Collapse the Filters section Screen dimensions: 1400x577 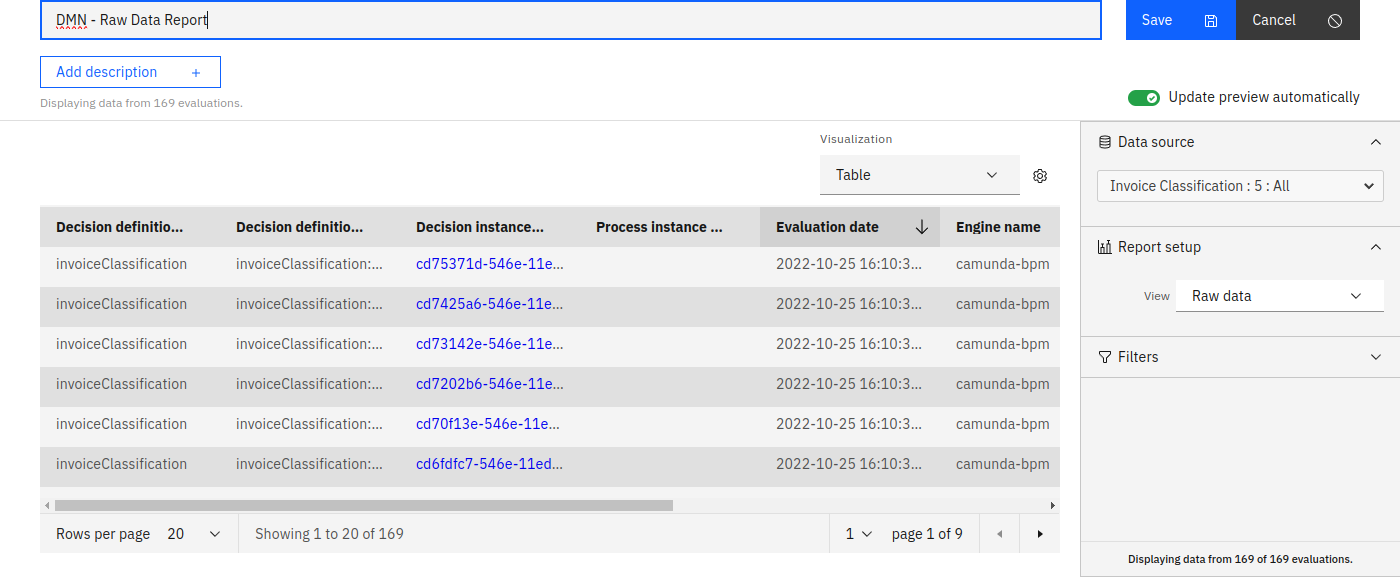pos(1376,356)
